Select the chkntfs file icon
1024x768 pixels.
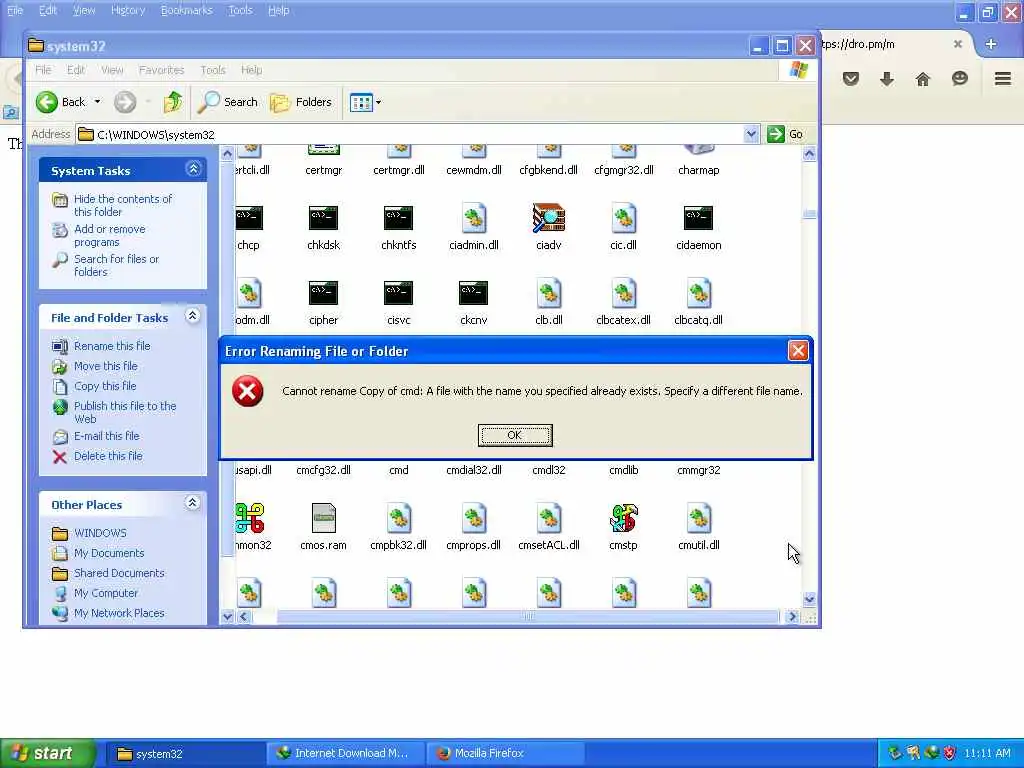pyautogui.click(x=398, y=218)
